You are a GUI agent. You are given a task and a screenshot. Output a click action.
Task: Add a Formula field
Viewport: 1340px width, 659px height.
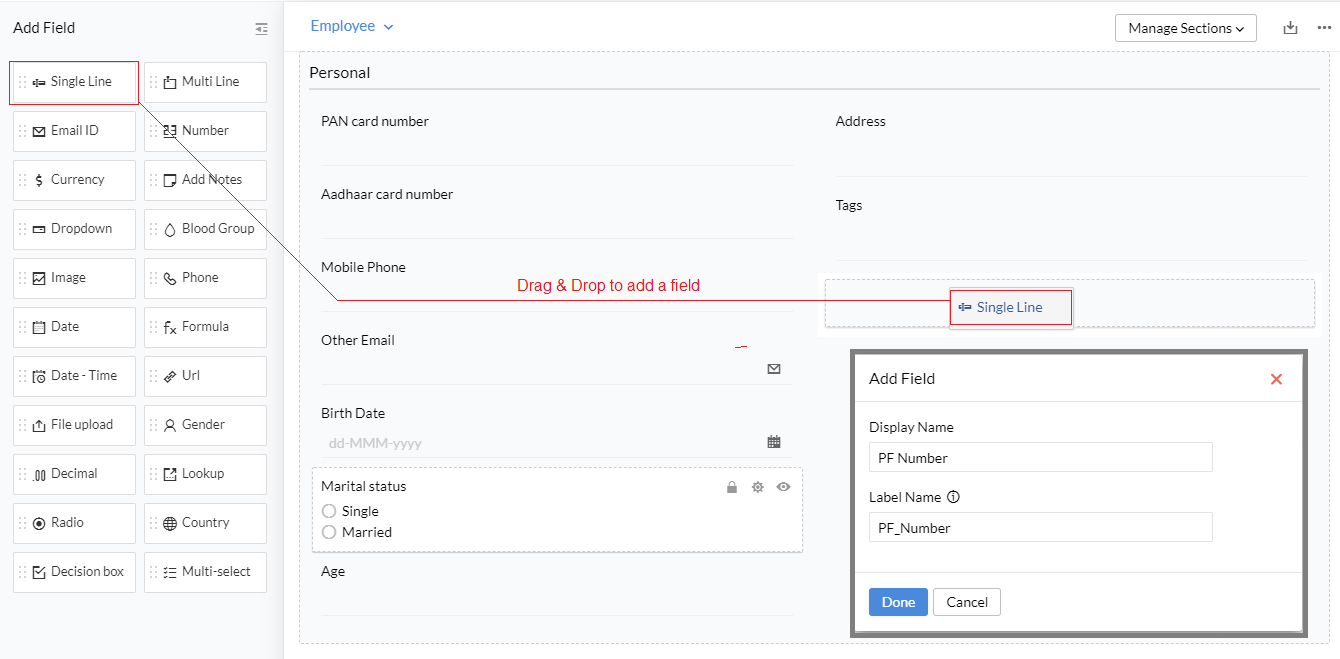[205, 327]
